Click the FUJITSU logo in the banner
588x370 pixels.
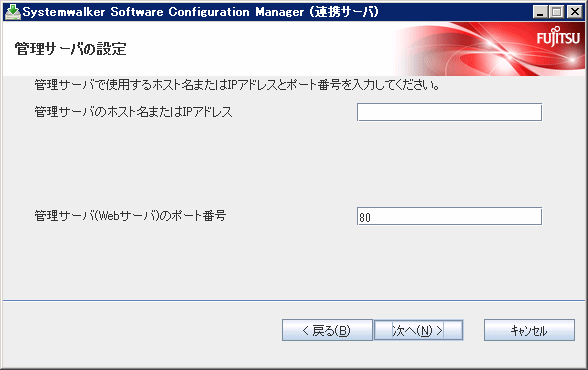pyautogui.click(x=558, y=37)
